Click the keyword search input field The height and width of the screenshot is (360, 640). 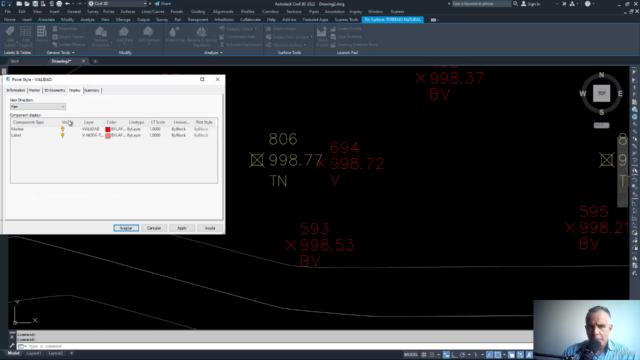481,4
